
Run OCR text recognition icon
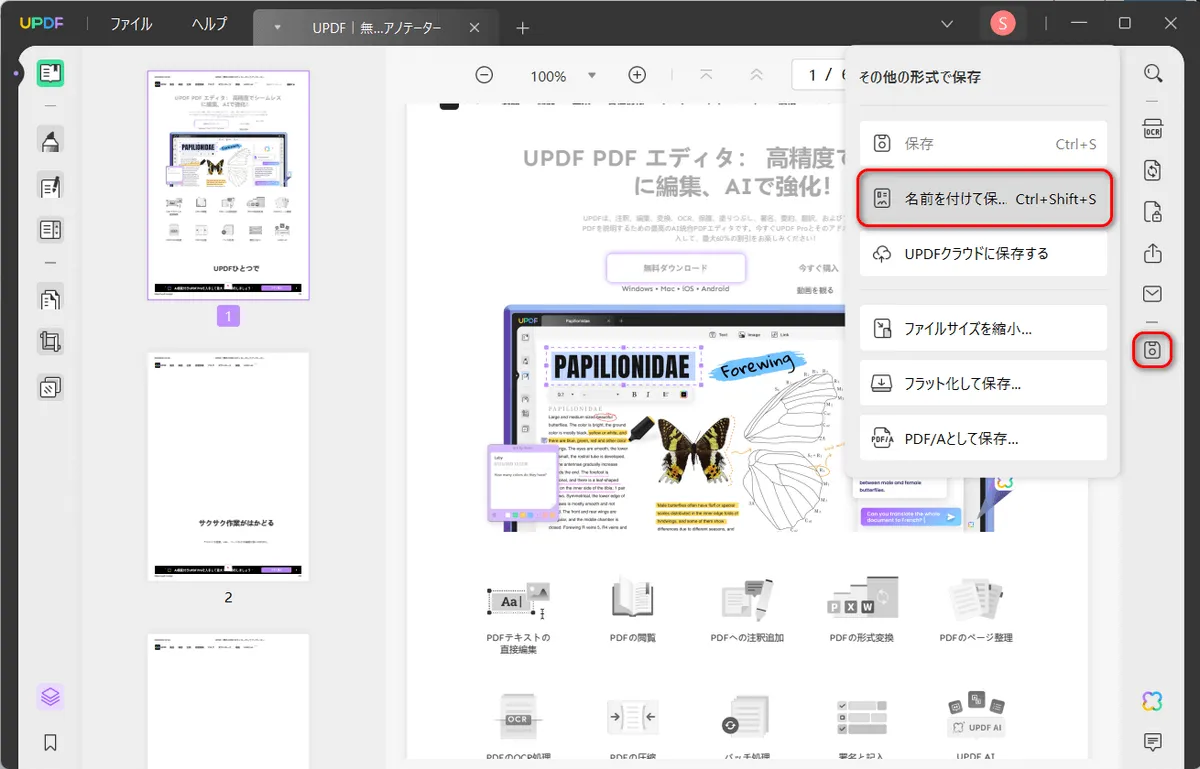(x=1153, y=129)
